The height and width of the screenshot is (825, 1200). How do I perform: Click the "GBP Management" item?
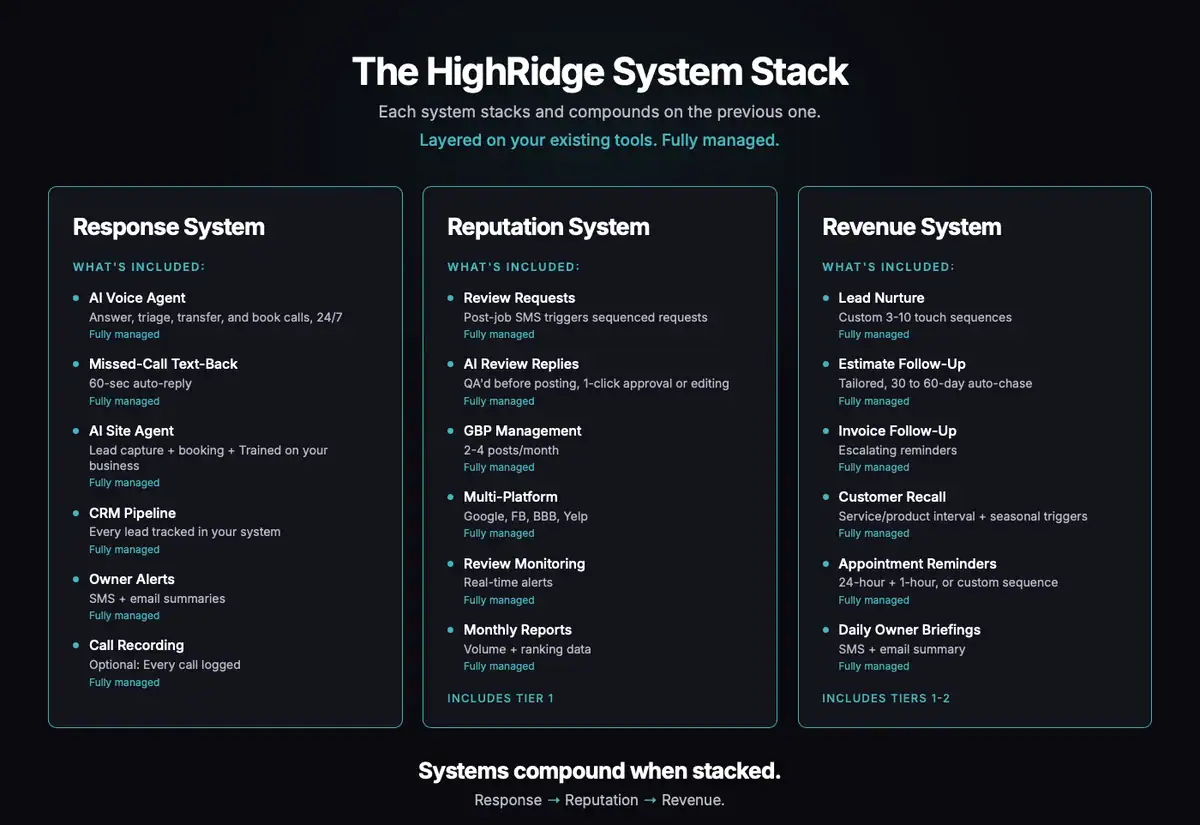point(522,431)
